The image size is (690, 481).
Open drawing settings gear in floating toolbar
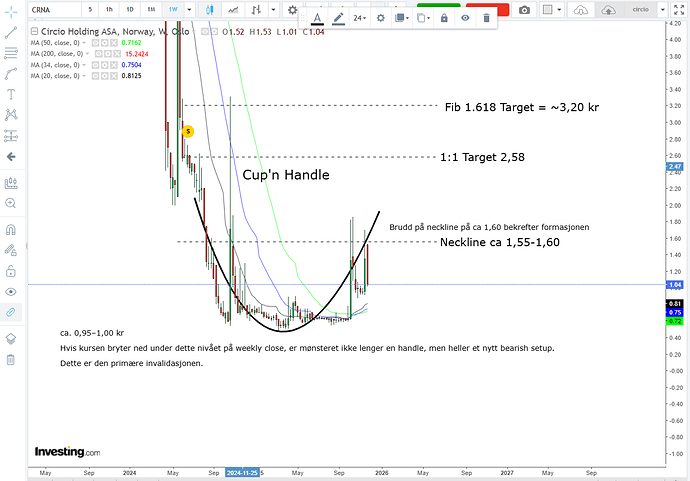[381, 18]
